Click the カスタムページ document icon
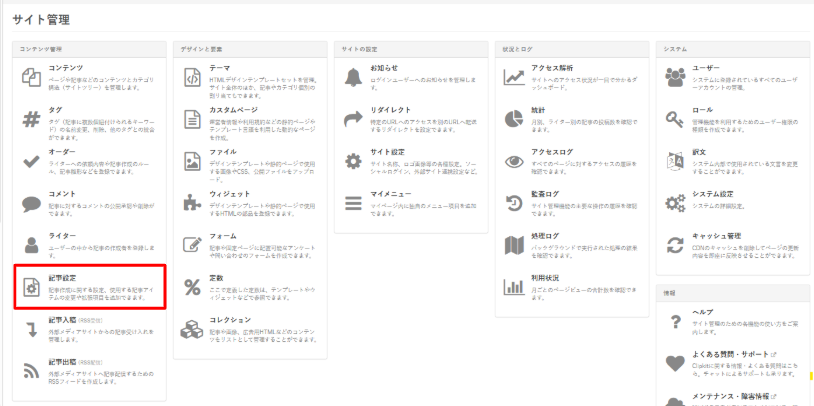 click(x=193, y=120)
